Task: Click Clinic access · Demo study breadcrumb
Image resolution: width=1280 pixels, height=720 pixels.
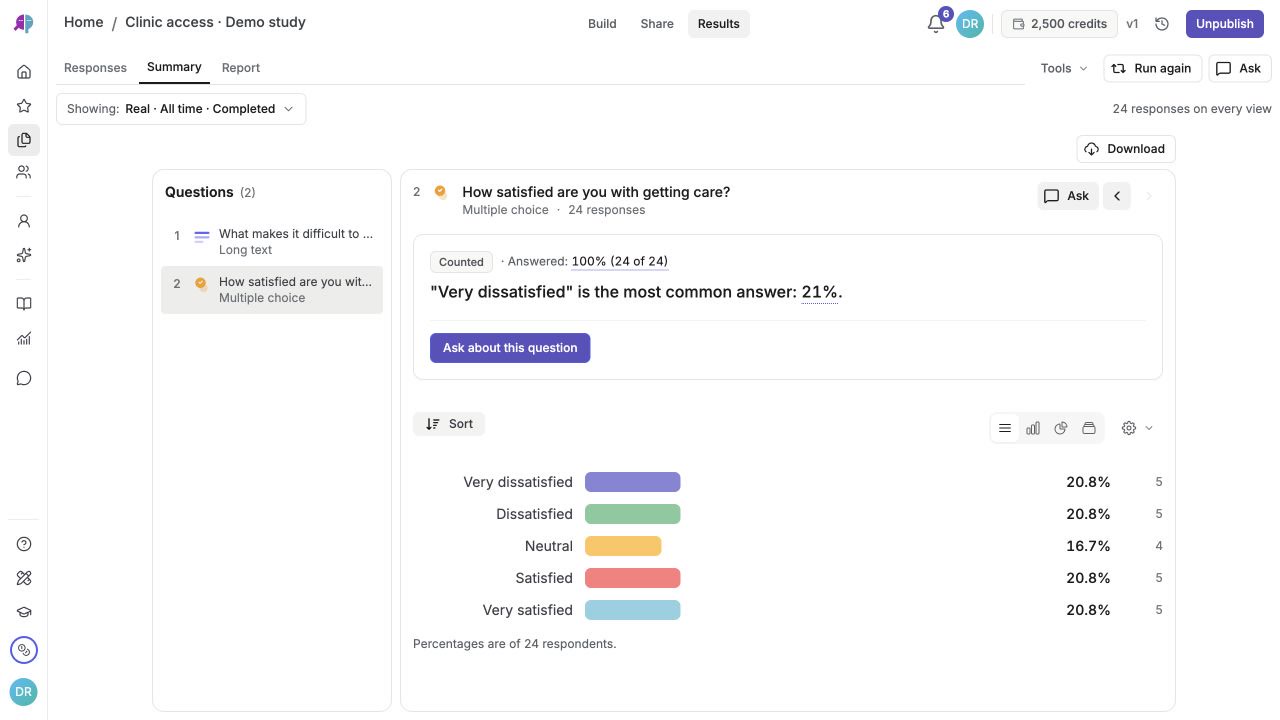Action: (x=215, y=22)
